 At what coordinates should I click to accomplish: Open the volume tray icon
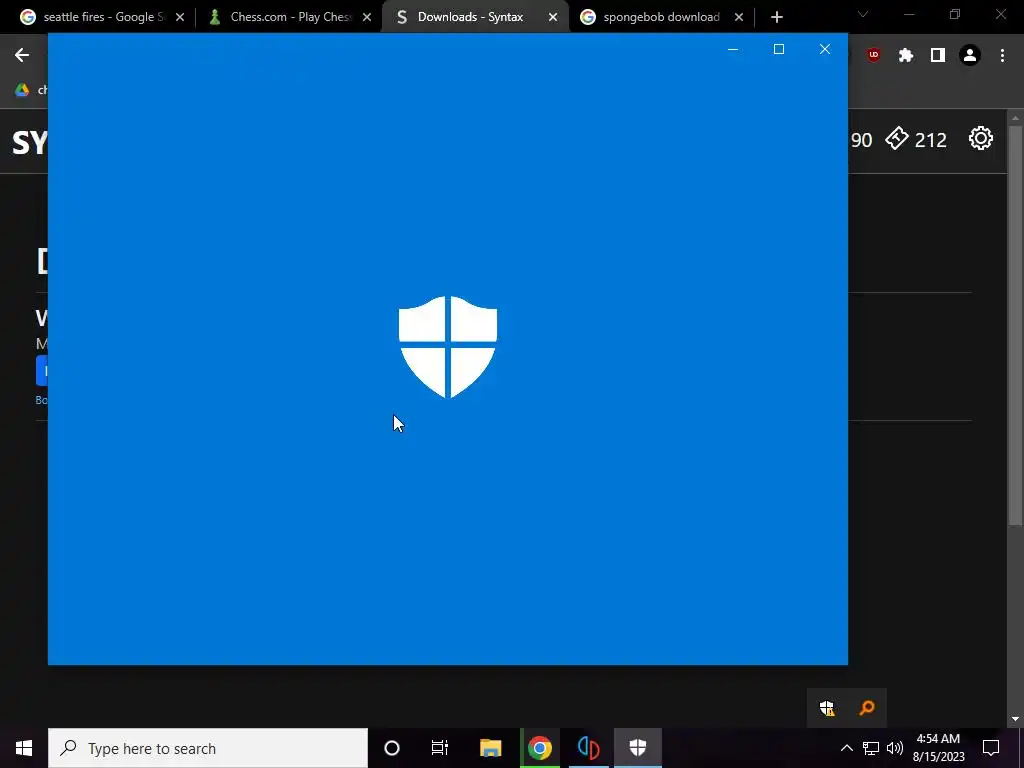coord(895,748)
